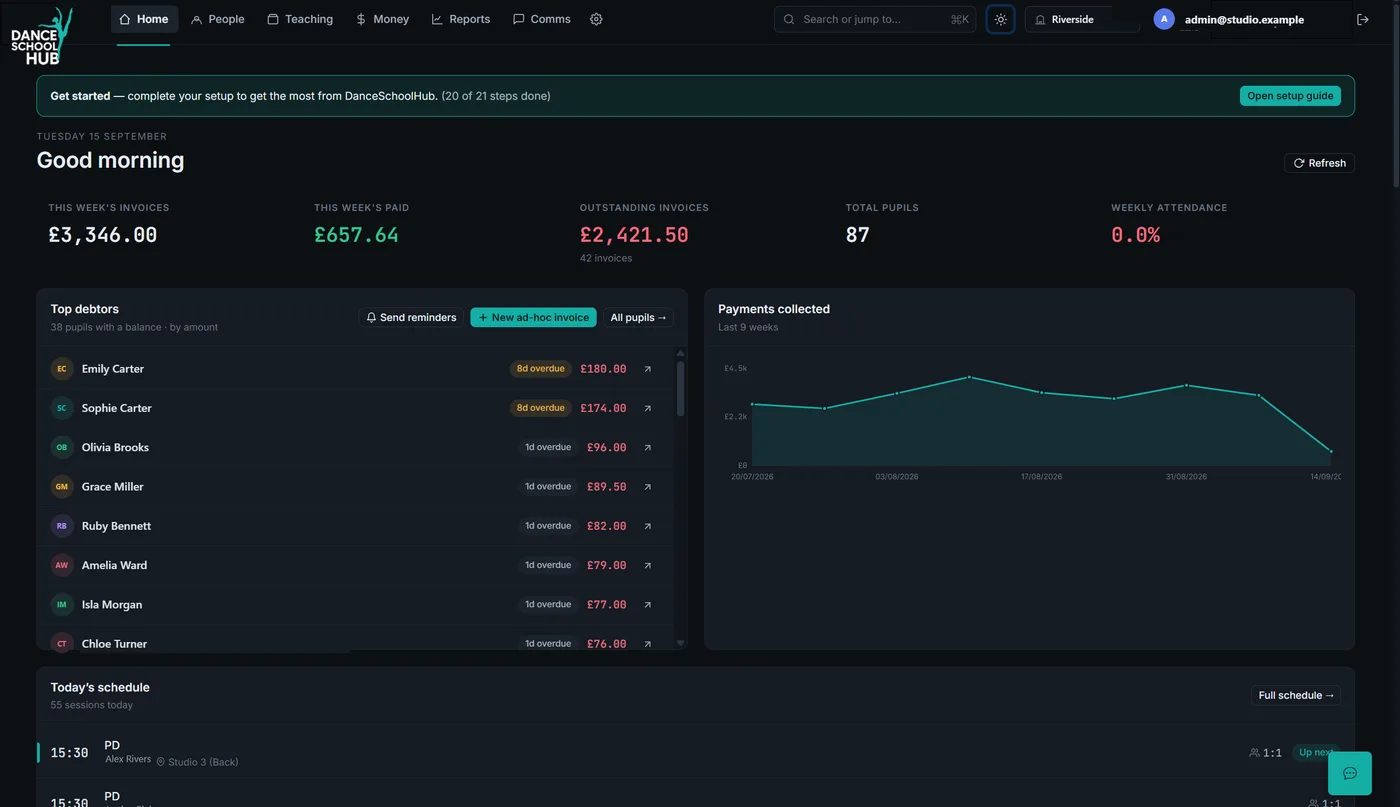Click the logout icon beside the admin email
Screen dimensions: 1400x807
pyautogui.click(x=1362, y=19)
